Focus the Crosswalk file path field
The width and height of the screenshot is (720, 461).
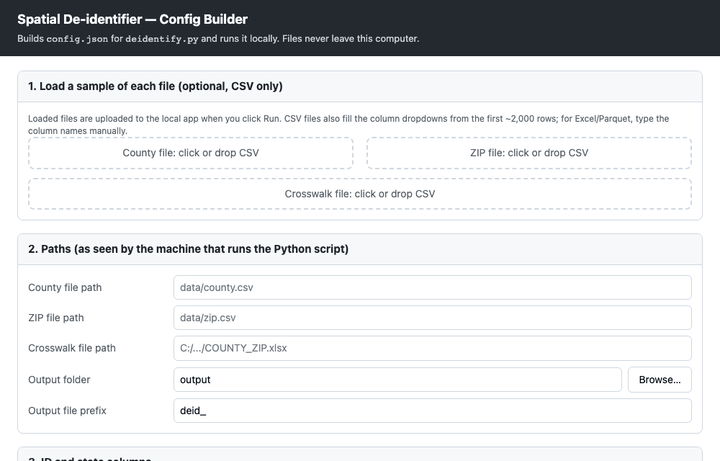pyautogui.click(x=433, y=348)
